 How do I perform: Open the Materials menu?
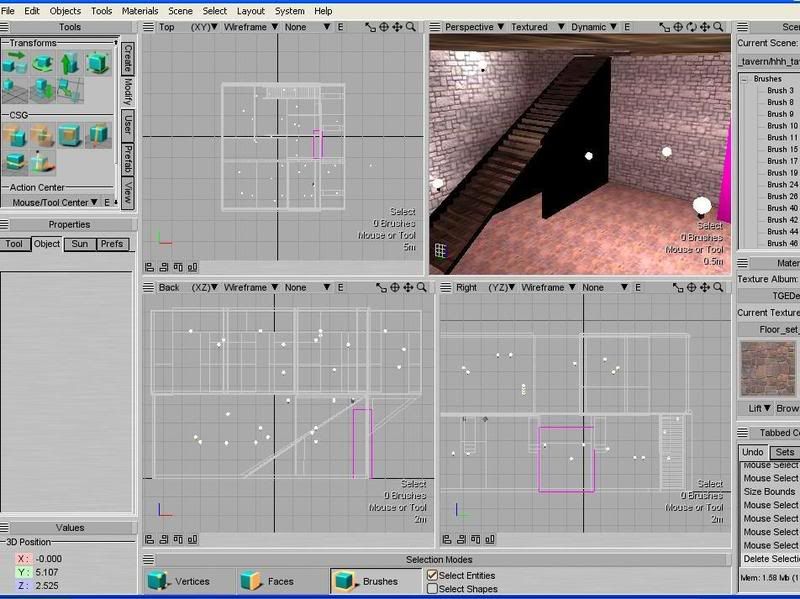[139, 10]
